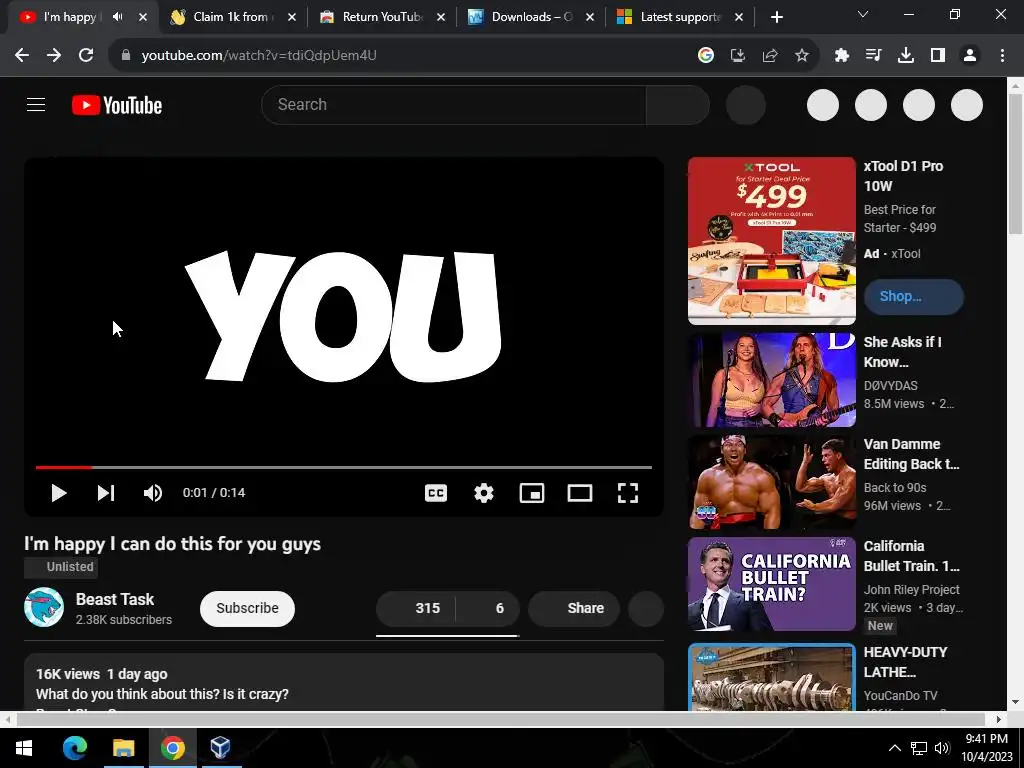Go back in the Chrome browser
Image resolution: width=1024 pixels, height=768 pixels.
click(22, 56)
